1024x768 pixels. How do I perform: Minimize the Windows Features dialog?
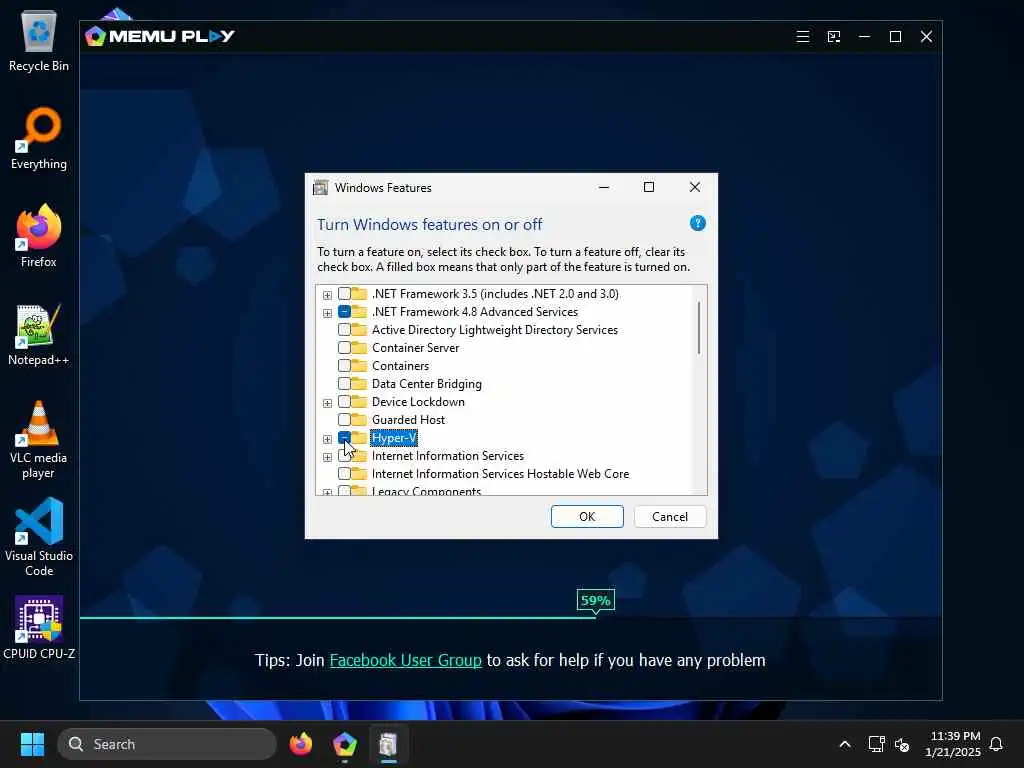point(604,187)
